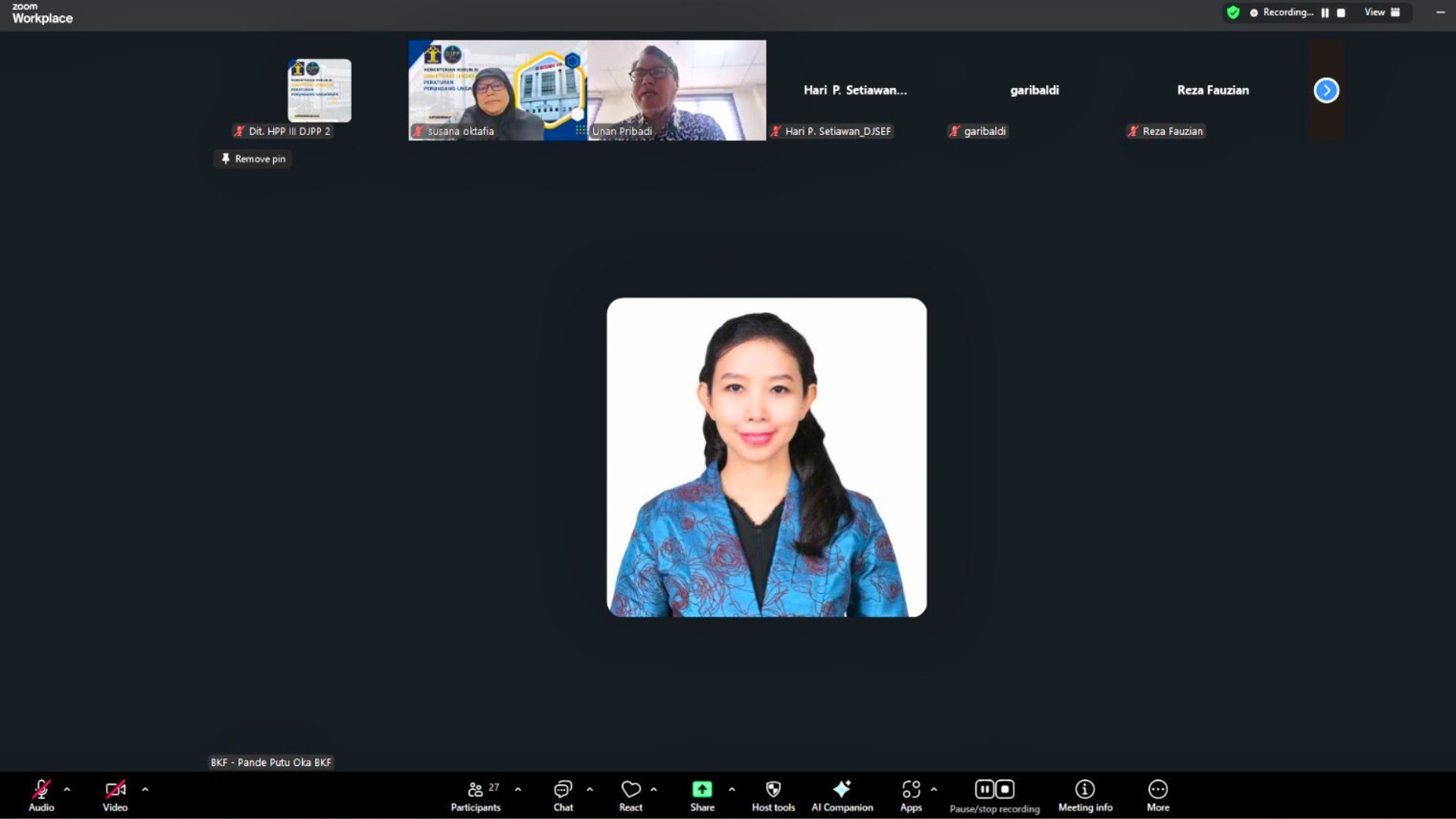Click the green Share screen icon
Image resolution: width=1456 pixels, height=819 pixels.
pos(701,790)
